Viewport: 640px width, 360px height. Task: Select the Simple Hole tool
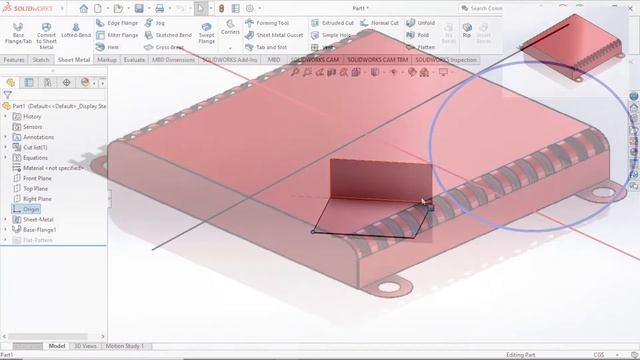[331, 36]
